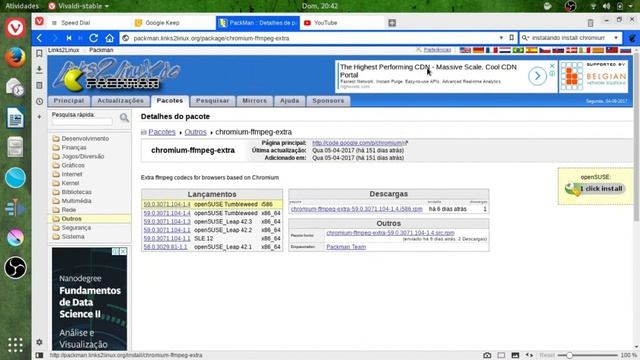Focus the Pesquisa rápida input field
Image resolution: width=640 pixels, height=360 pixels.
pos(82,122)
